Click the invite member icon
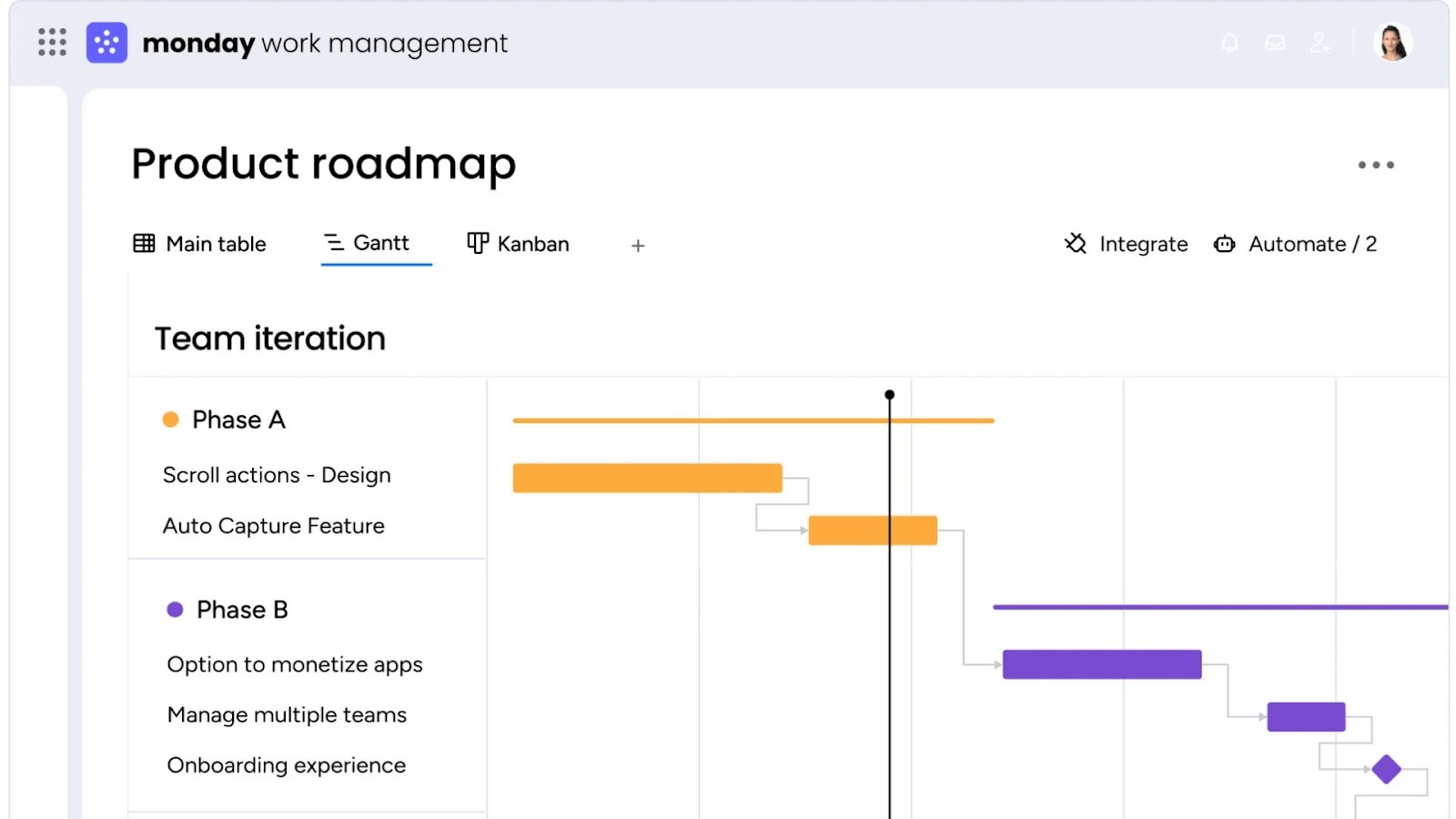1456x819 pixels. [1320, 43]
